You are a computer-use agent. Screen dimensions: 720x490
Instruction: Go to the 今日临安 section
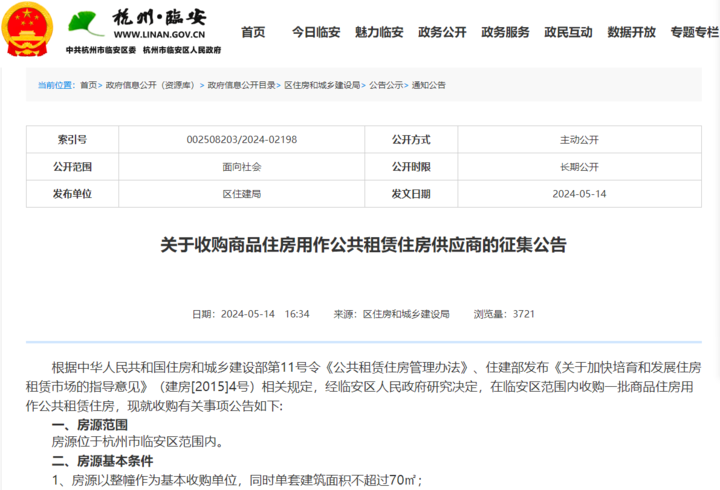click(x=316, y=32)
